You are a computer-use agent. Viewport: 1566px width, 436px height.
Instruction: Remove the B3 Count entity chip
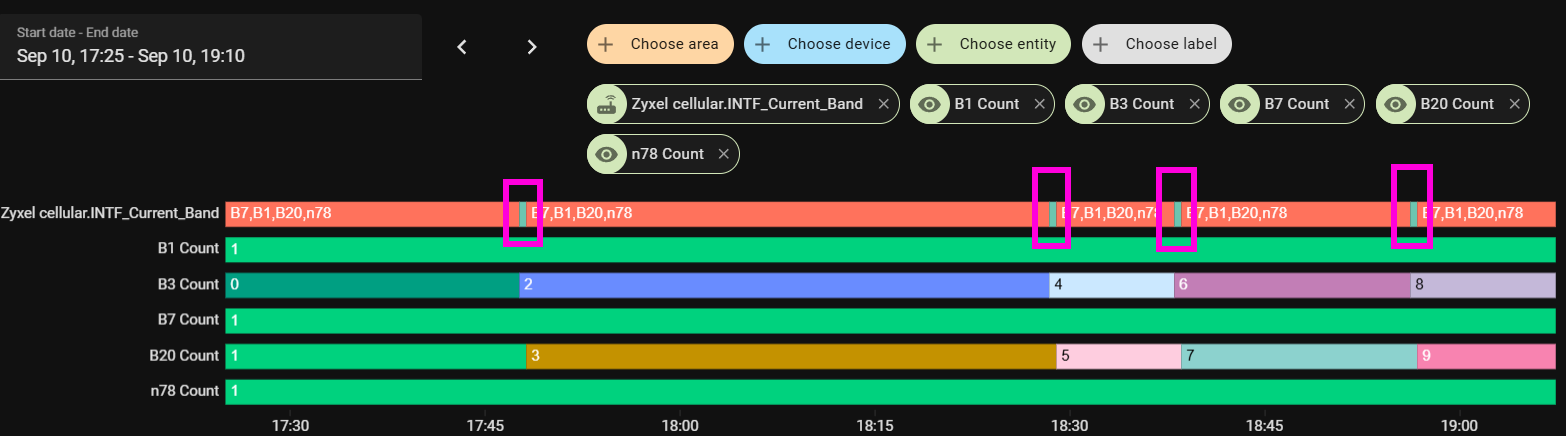click(x=1194, y=104)
